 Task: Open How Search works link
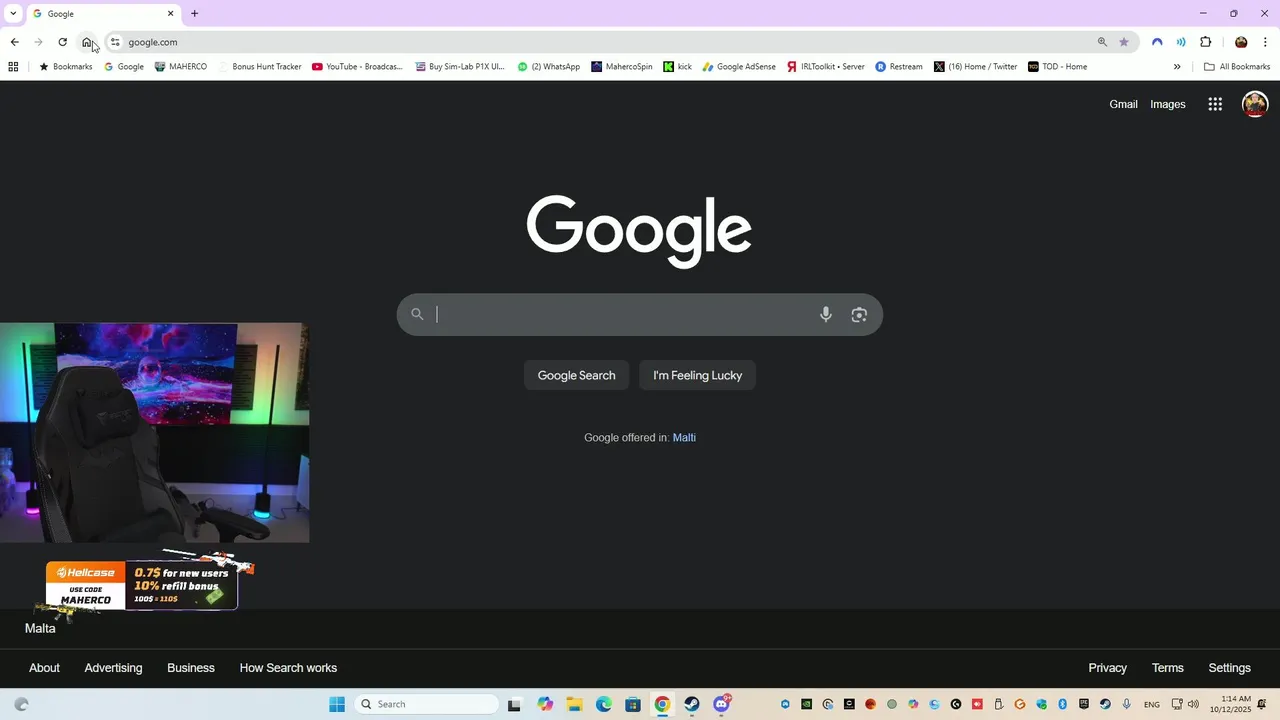(x=288, y=668)
